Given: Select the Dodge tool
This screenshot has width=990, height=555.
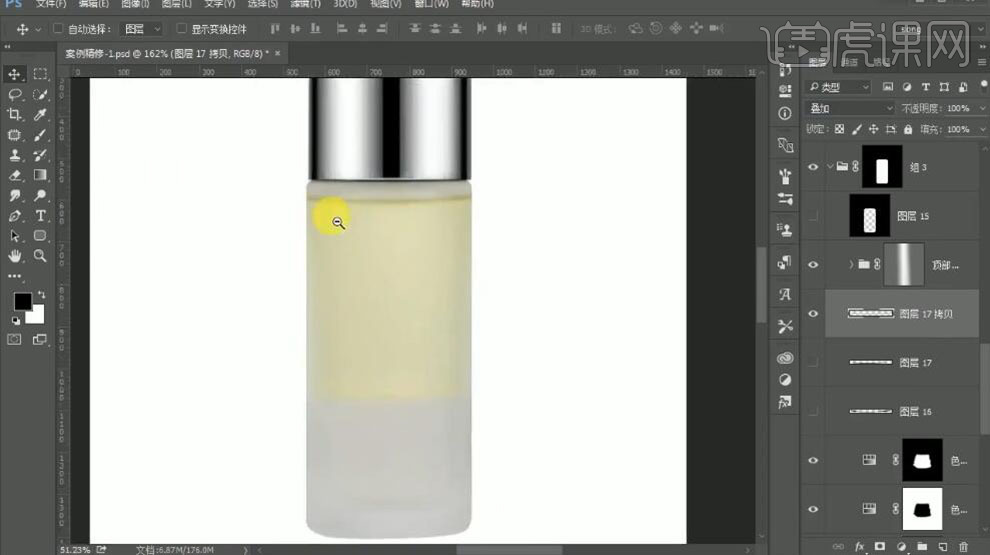Looking at the screenshot, I should pos(40,196).
